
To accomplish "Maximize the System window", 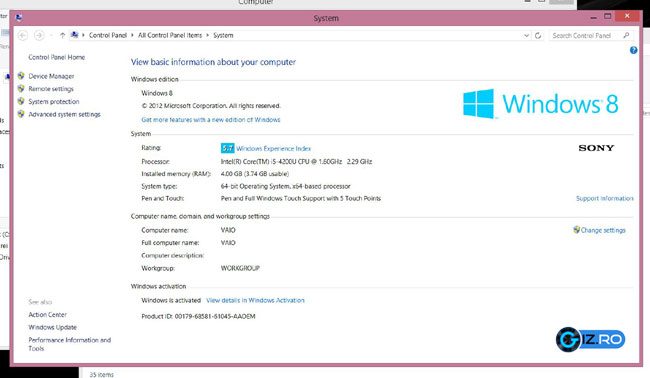I will coord(608,17).
